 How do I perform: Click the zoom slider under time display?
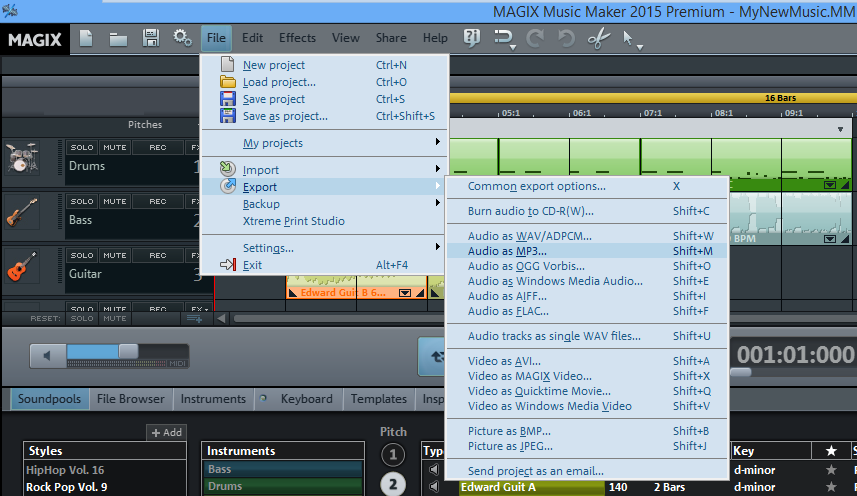click(741, 372)
